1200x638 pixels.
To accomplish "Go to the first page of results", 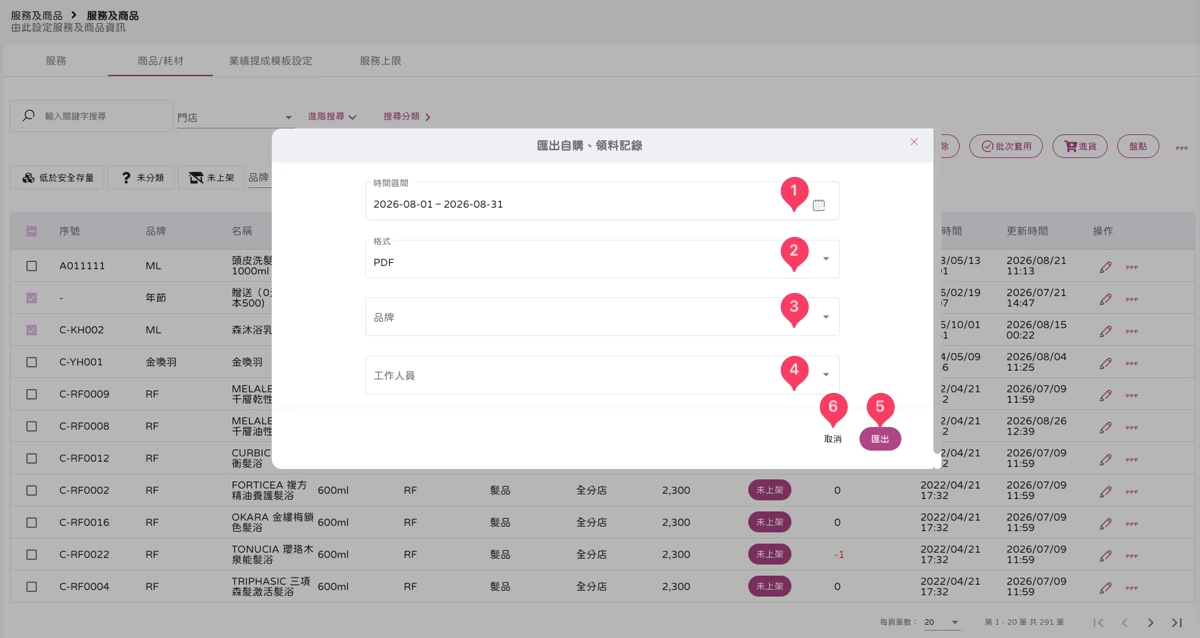I will pos(1099,622).
